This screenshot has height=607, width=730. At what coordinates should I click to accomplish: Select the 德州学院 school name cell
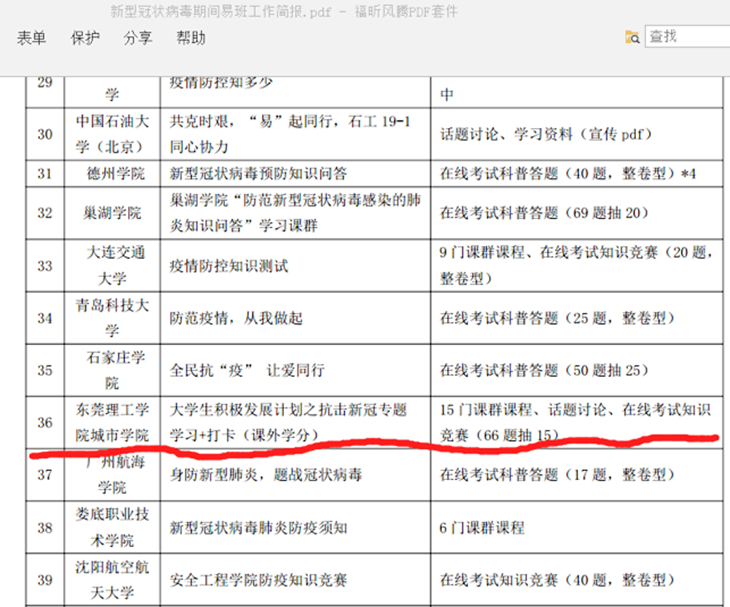(112, 173)
